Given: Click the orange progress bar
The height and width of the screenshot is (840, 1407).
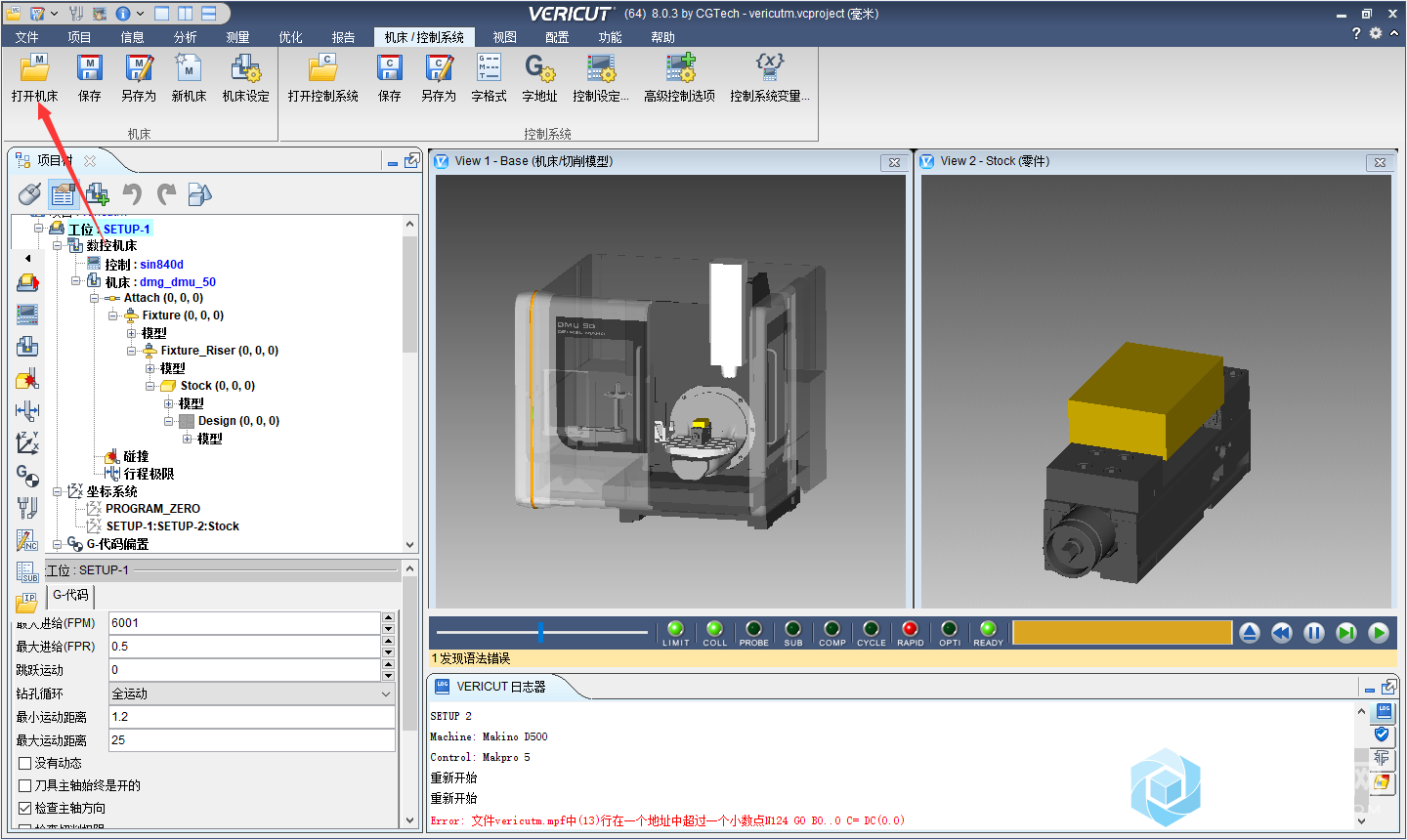Looking at the screenshot, I should (x=1122, y=633).
